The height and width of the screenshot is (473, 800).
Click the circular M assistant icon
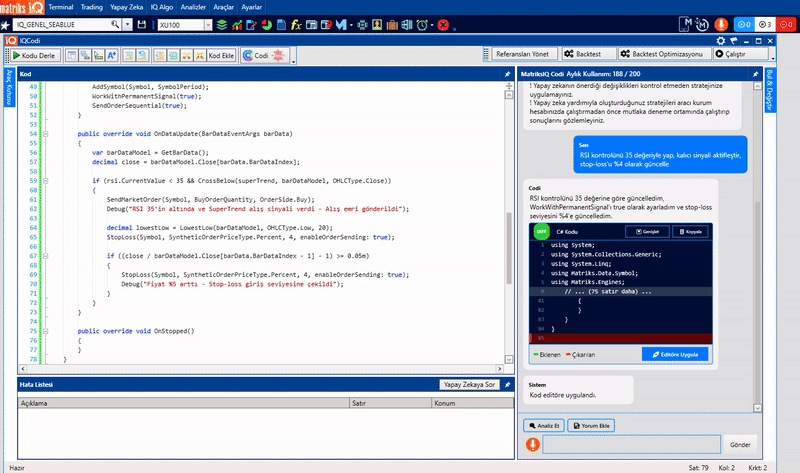click(x=702, y=24)
